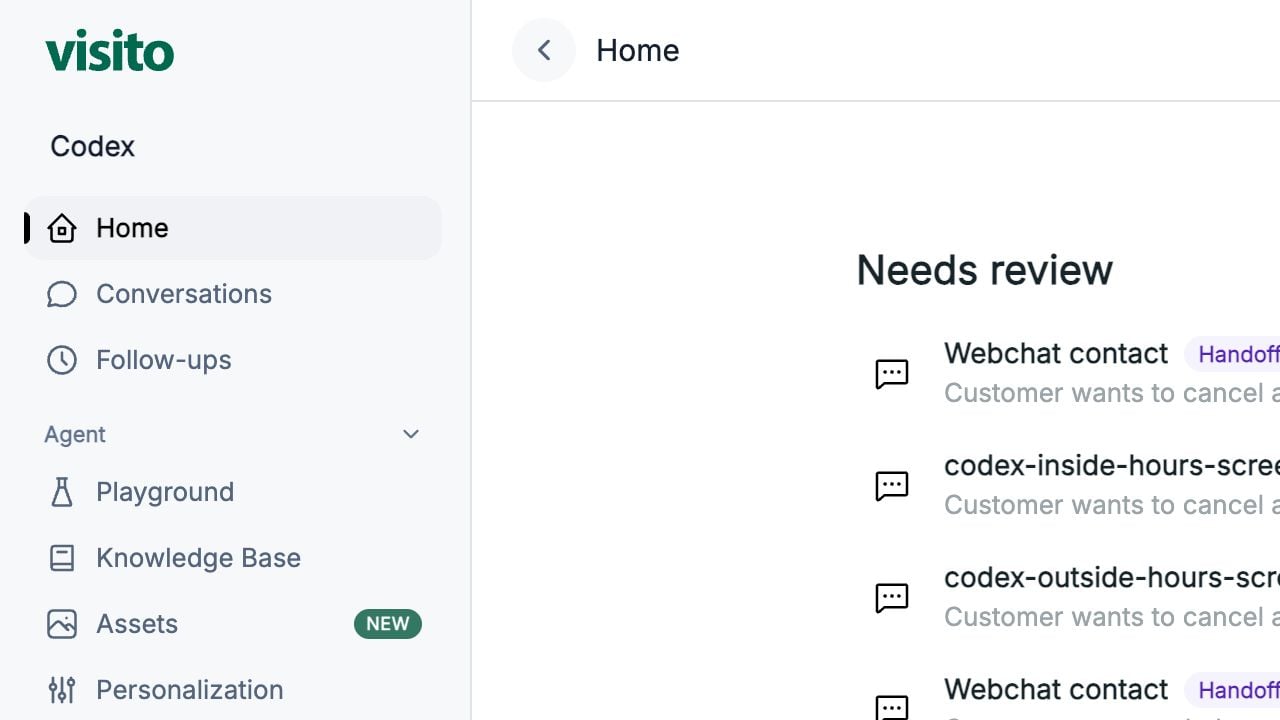Click the Personalization sliders icon
Viewport: 1280px width, 720px height.
click(62, 690)
